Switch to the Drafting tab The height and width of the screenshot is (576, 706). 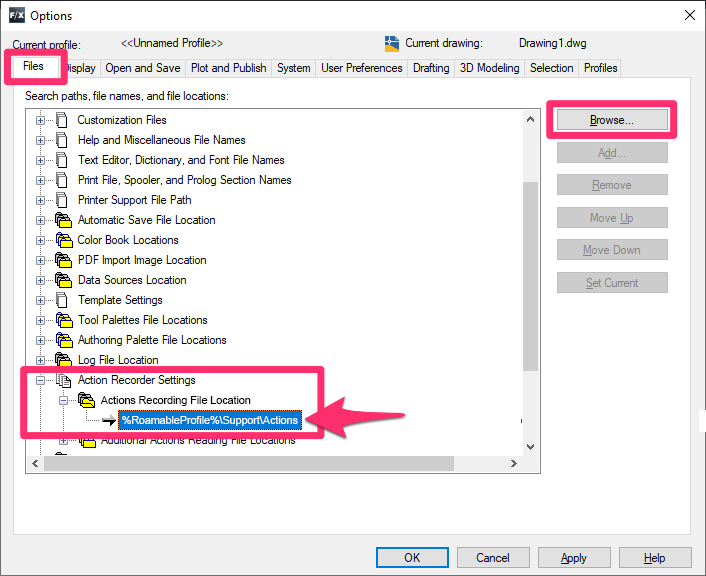click(431, 68)
